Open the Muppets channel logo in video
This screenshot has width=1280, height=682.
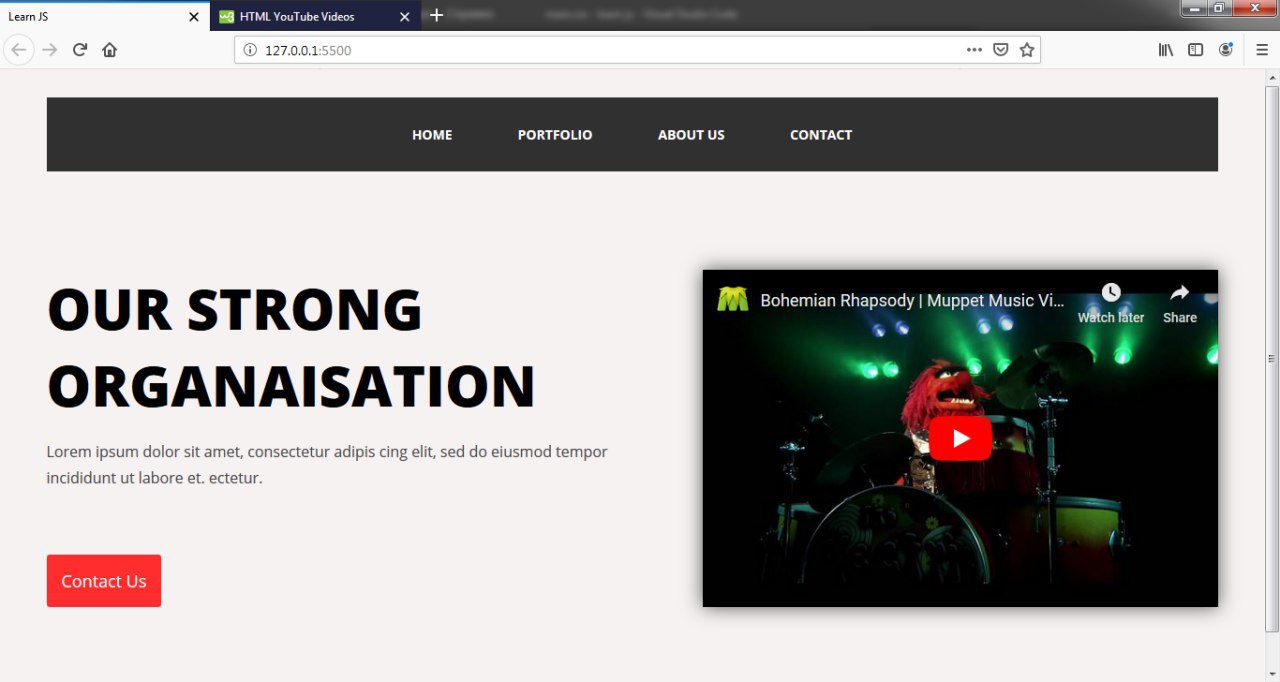[733, 300]
